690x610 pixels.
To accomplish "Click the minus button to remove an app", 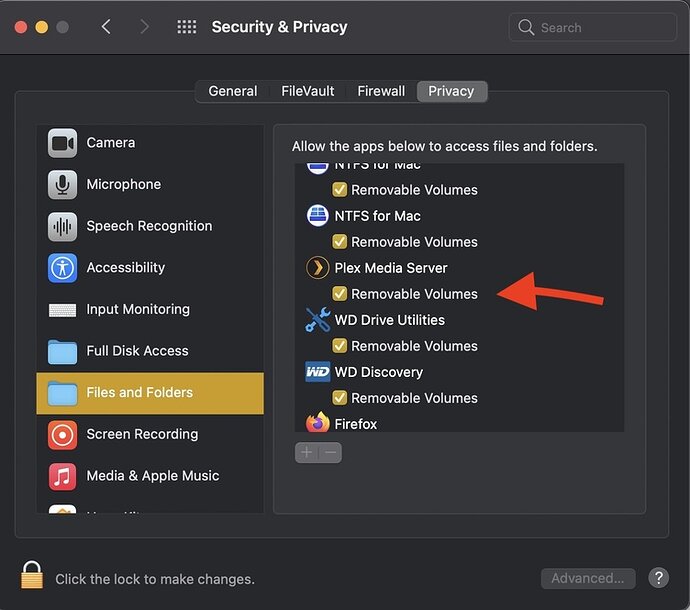I will coord(330,452).
